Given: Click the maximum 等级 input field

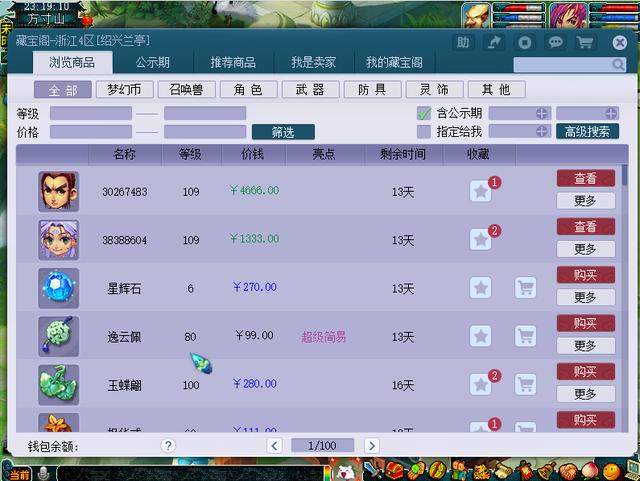Looking at the screenshot, I should tap(205, 113).
